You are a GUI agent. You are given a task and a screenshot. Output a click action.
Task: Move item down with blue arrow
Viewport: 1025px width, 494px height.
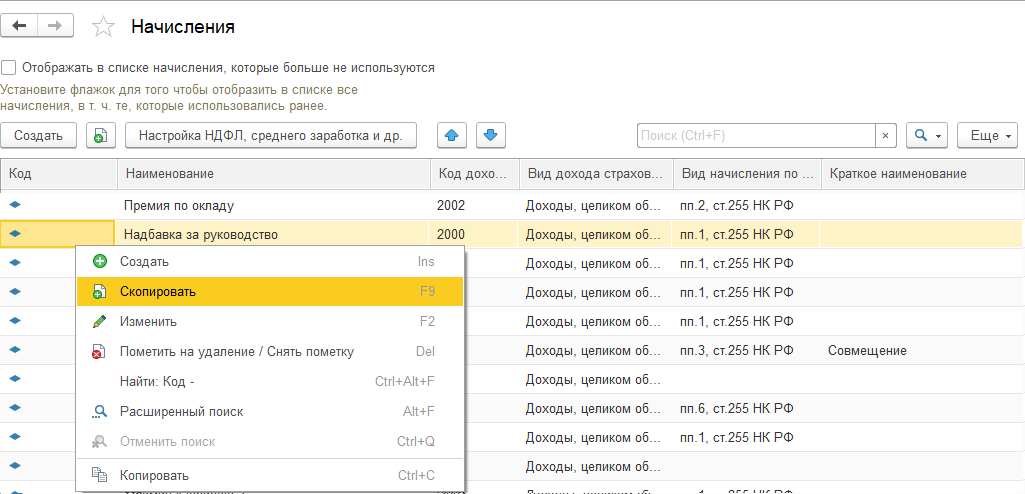click(x=491, y=135)
